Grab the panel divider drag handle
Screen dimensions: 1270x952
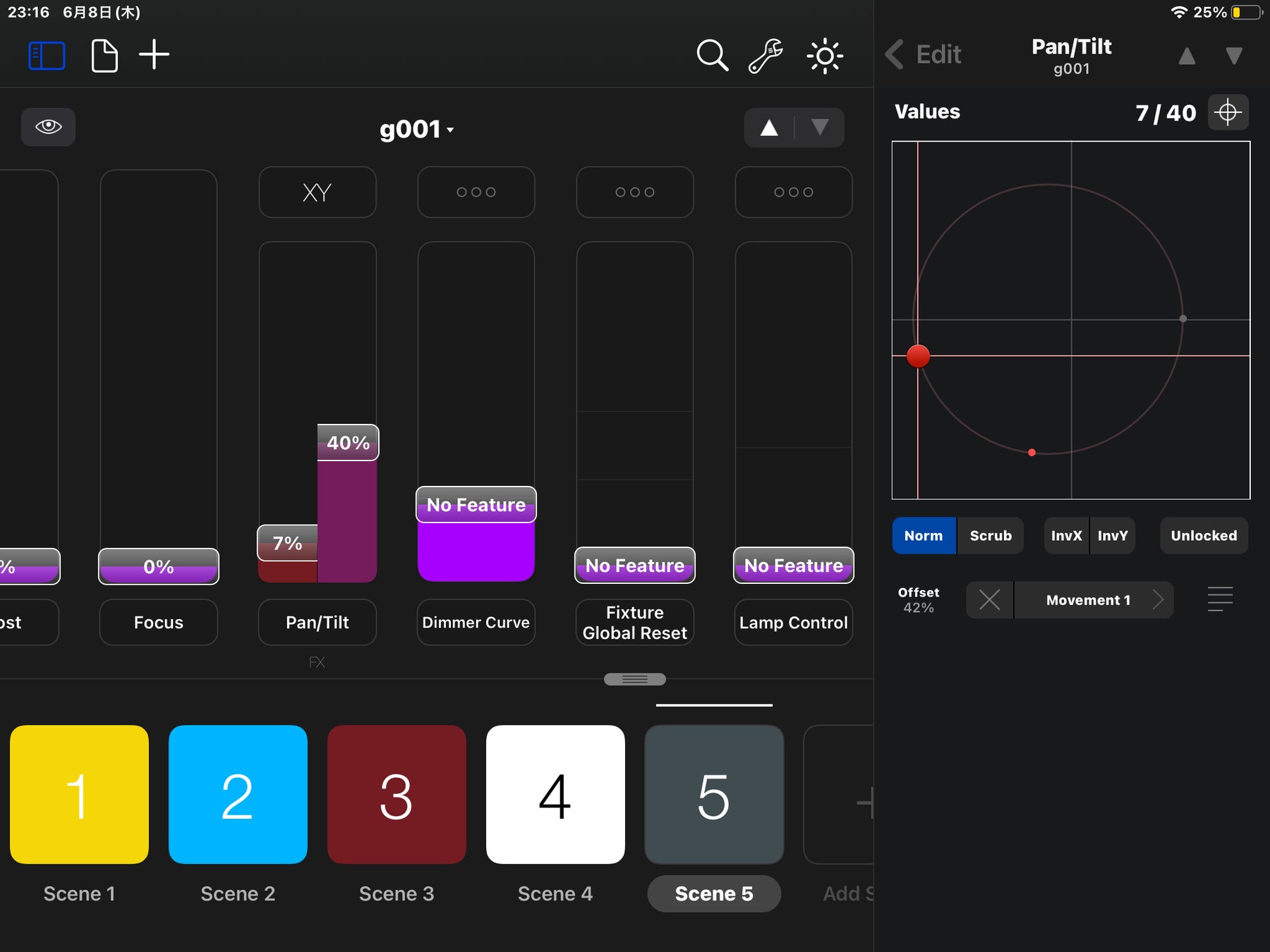[x=635, y=679]
